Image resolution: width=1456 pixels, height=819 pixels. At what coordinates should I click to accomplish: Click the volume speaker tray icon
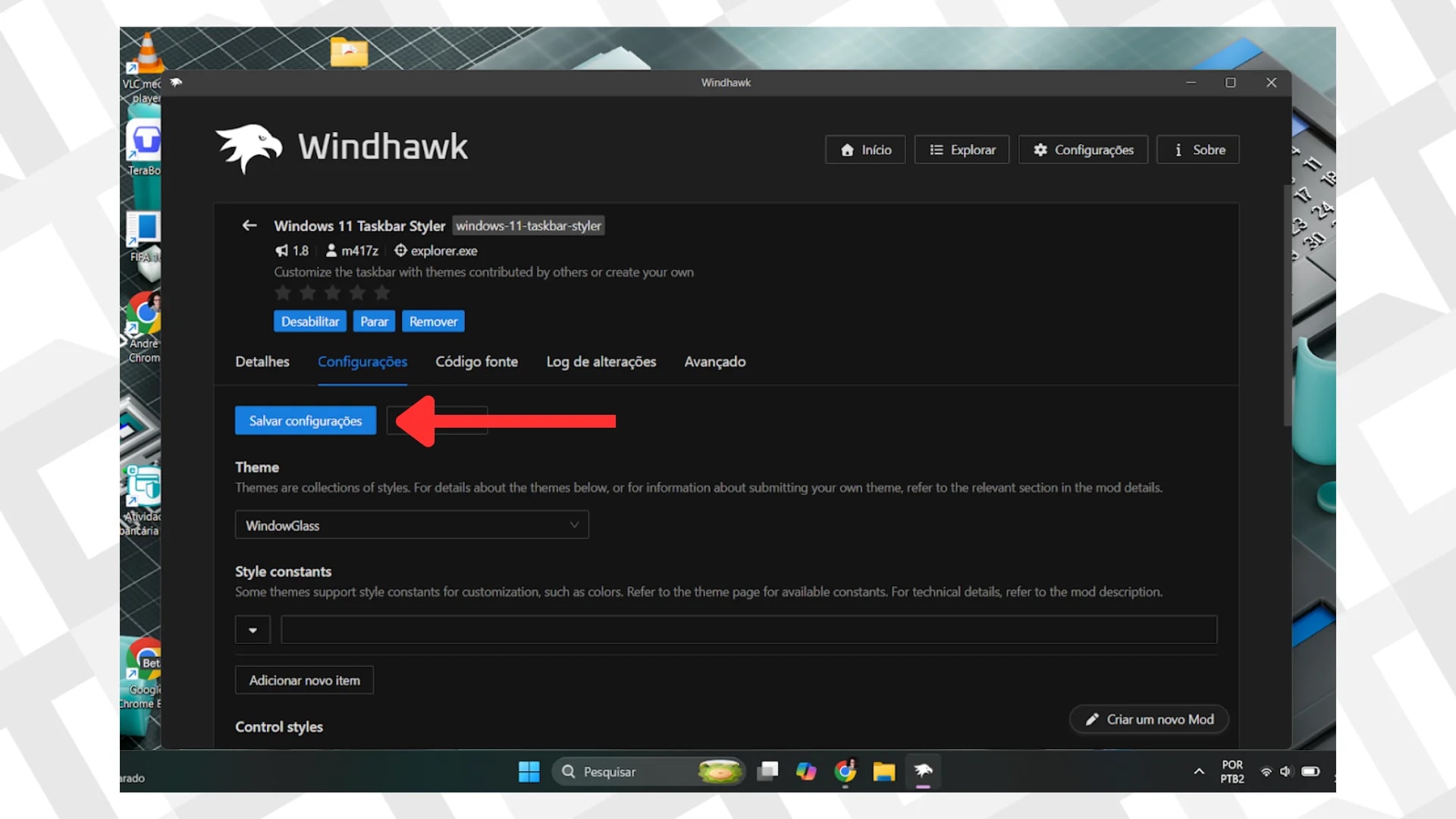[x=1286, y=772]
